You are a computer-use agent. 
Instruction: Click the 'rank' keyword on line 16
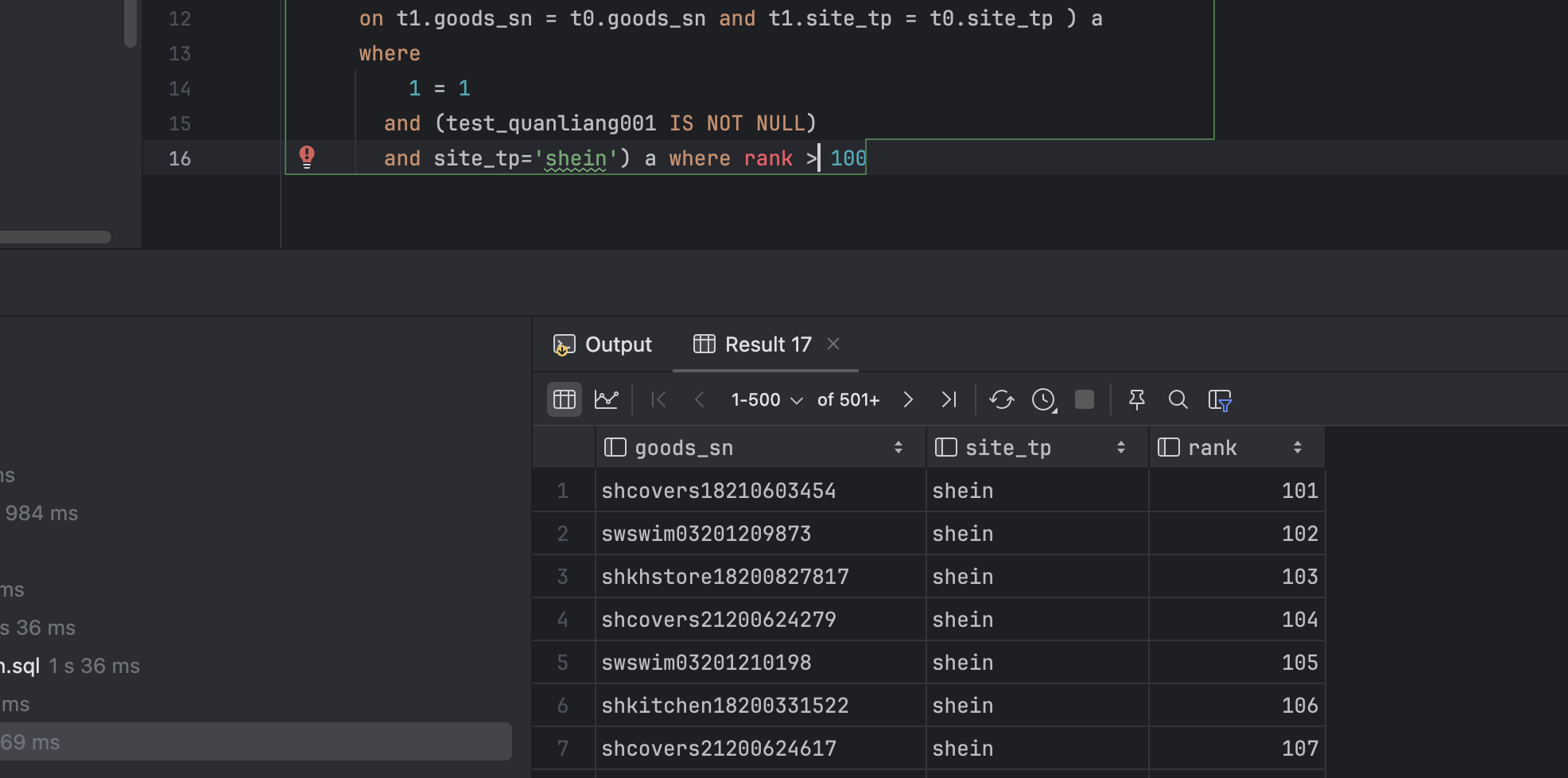point(768,158)
